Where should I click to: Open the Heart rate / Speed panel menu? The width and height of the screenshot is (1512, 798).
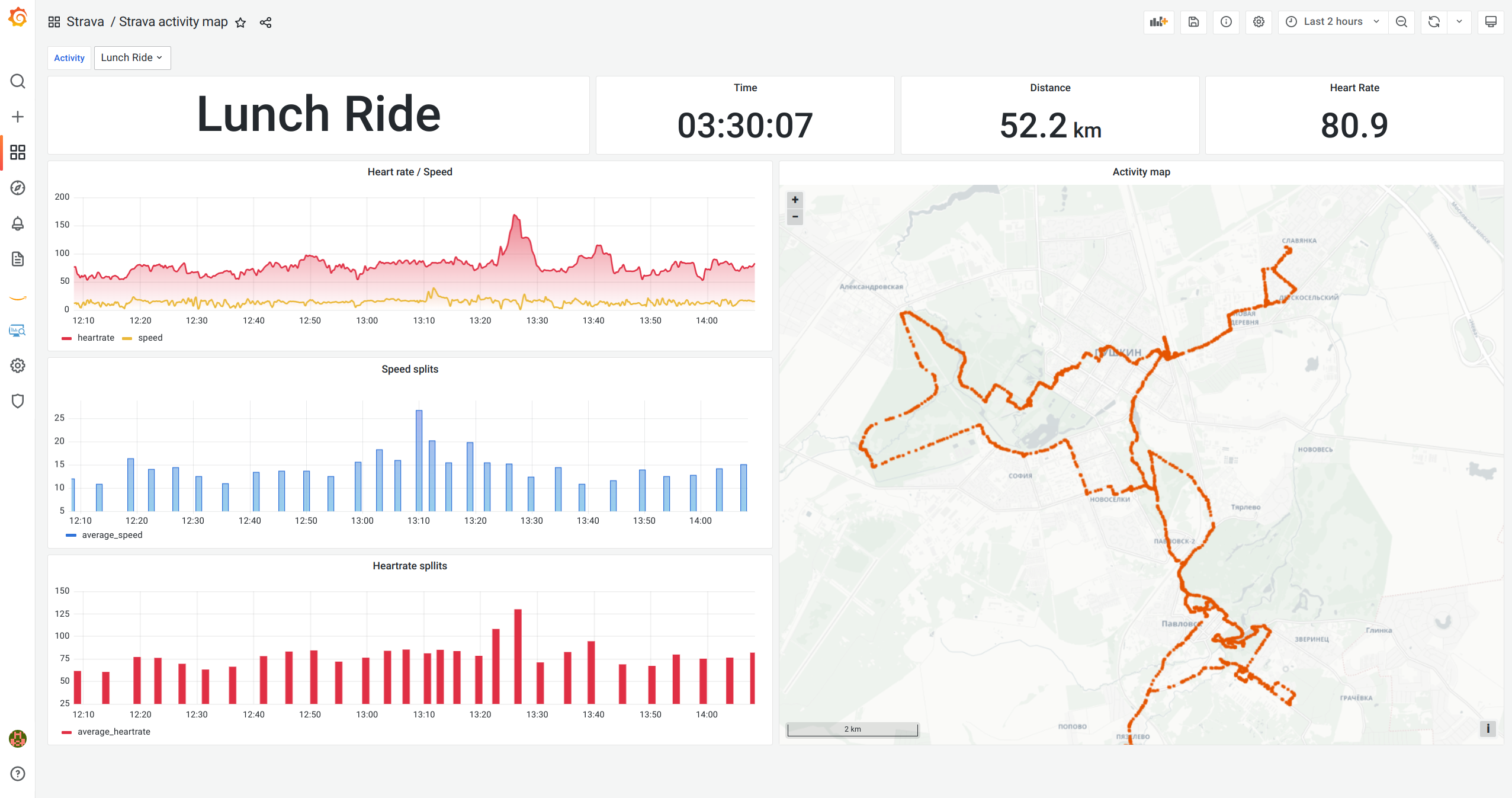click(x=409, y=172)
